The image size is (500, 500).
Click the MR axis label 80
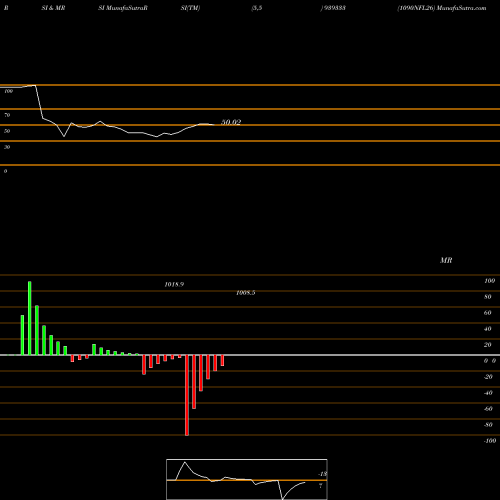[x=488, y=297]
